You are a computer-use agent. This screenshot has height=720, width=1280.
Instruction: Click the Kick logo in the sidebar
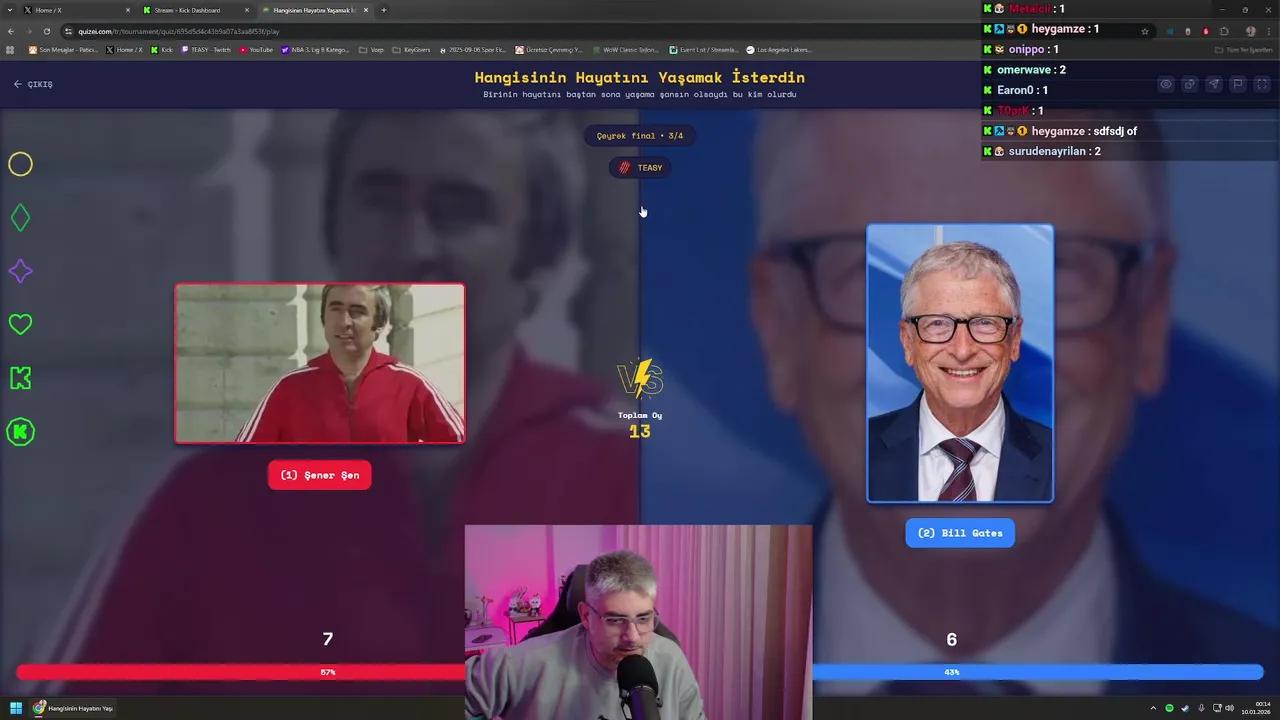click(x=20, y=378)
